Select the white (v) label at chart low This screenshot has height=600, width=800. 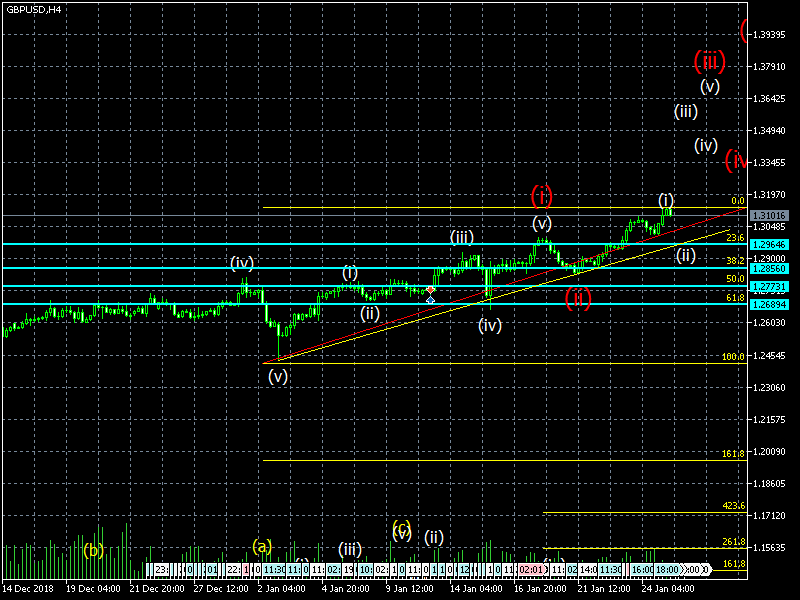coord(278,377)
